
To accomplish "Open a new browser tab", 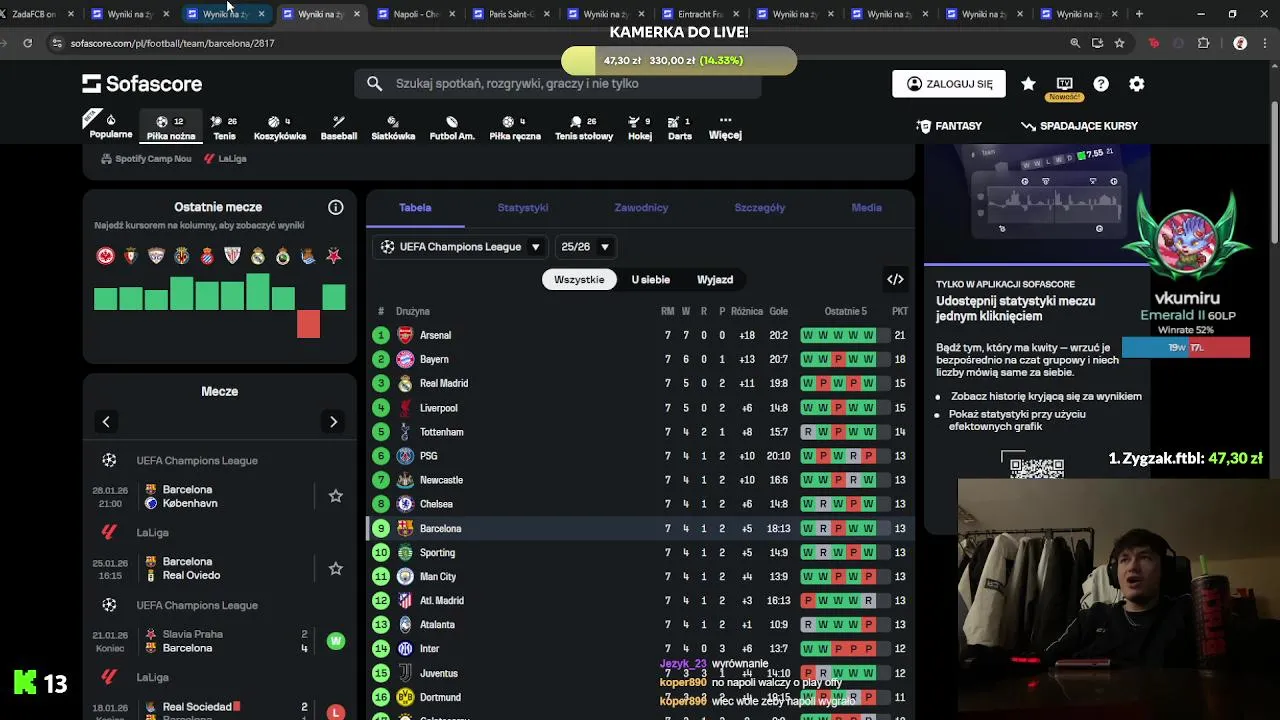I will (1139, 14).
